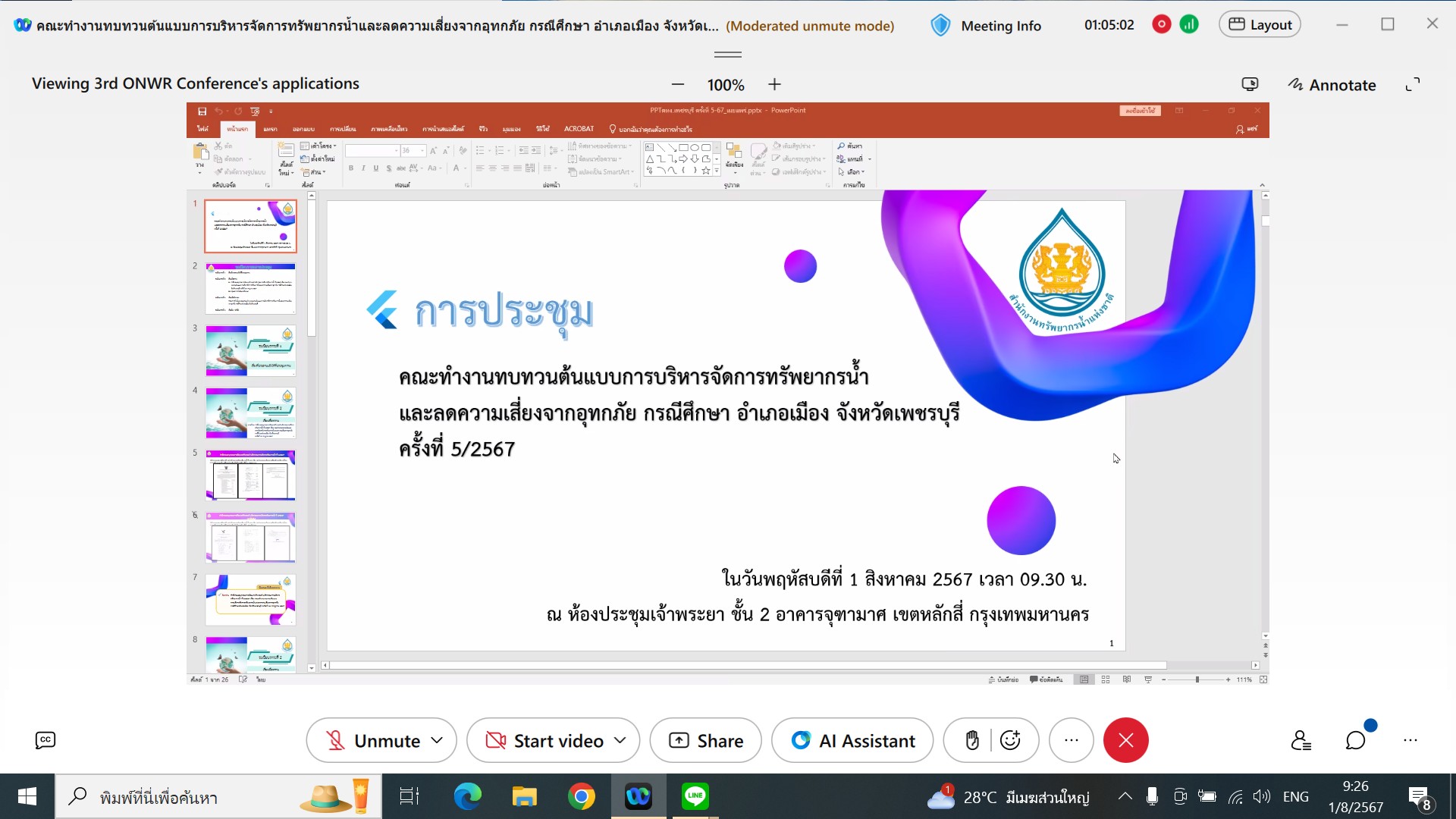
Task: Click slide sorter view icon in PowerPoint
Action: [1106, 679]
